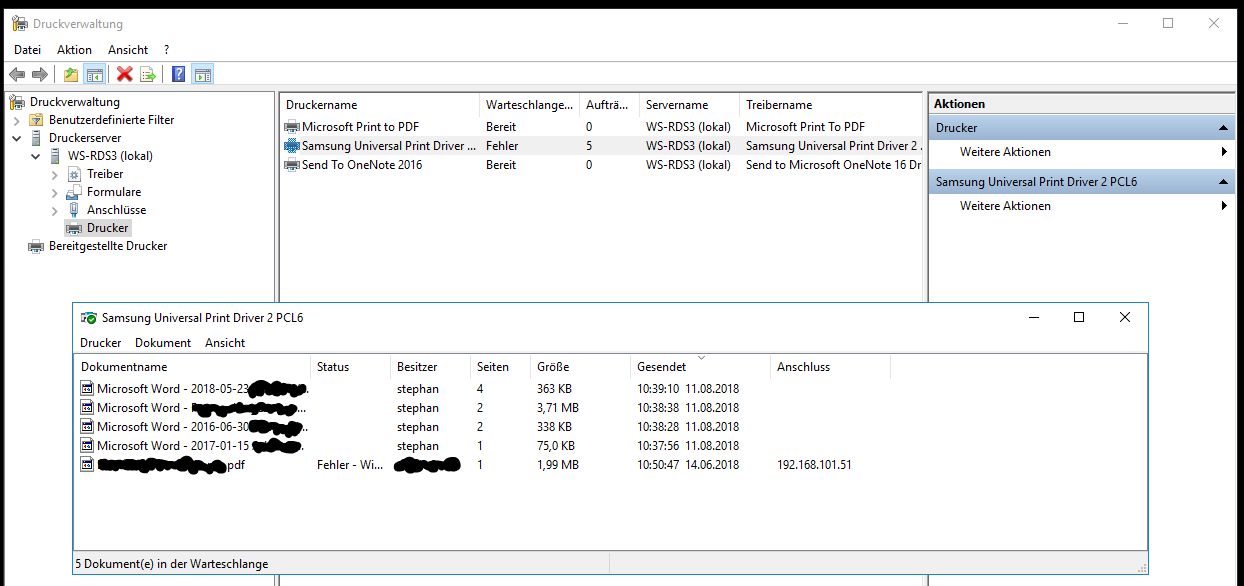The height and width of the screenshot is (586, 1244).
Task: Click Microsoft Print to PDF printer icon
Action: coord(292,127)
